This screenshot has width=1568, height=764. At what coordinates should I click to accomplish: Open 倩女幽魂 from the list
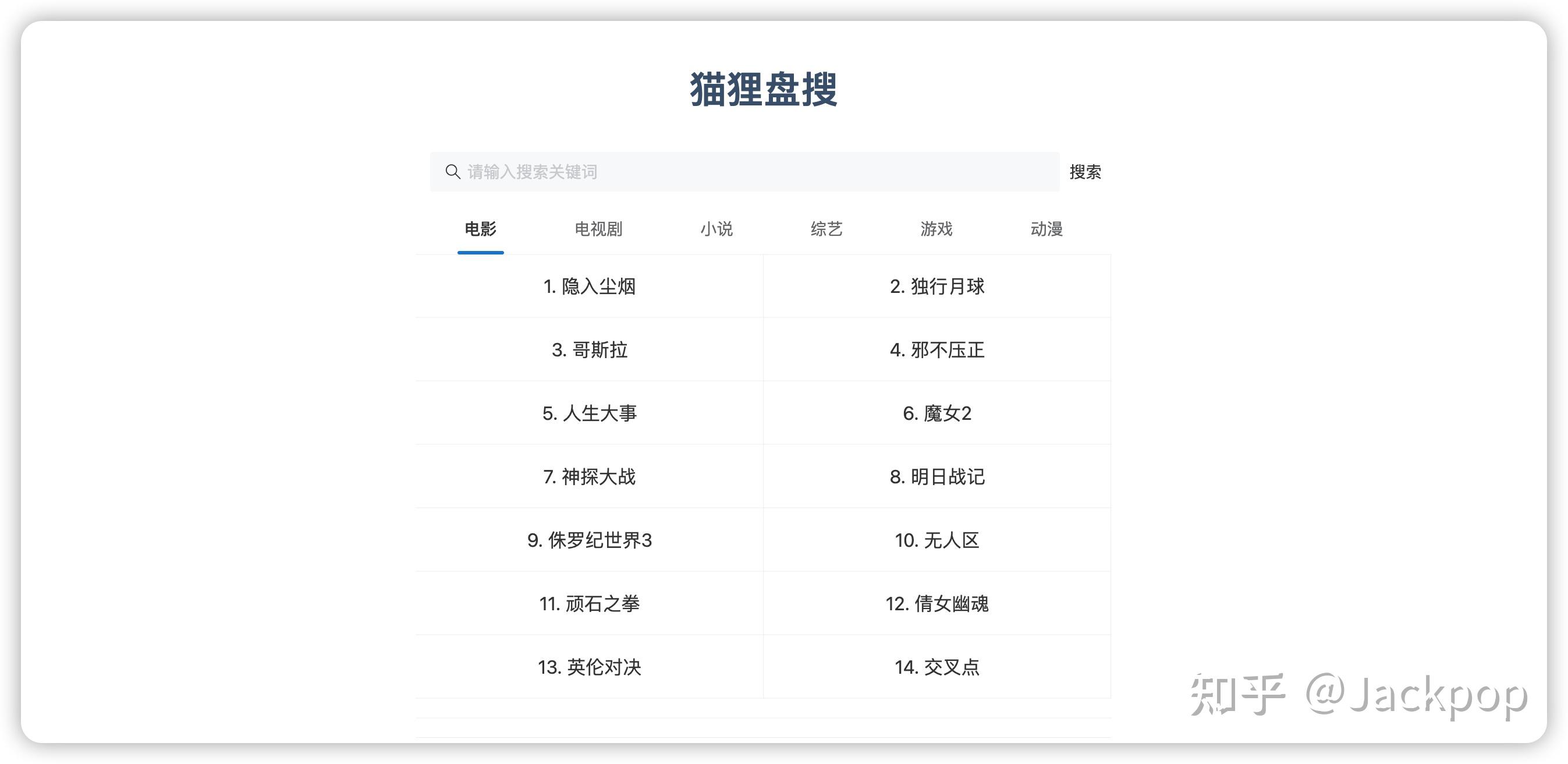[x=936, y=603]
